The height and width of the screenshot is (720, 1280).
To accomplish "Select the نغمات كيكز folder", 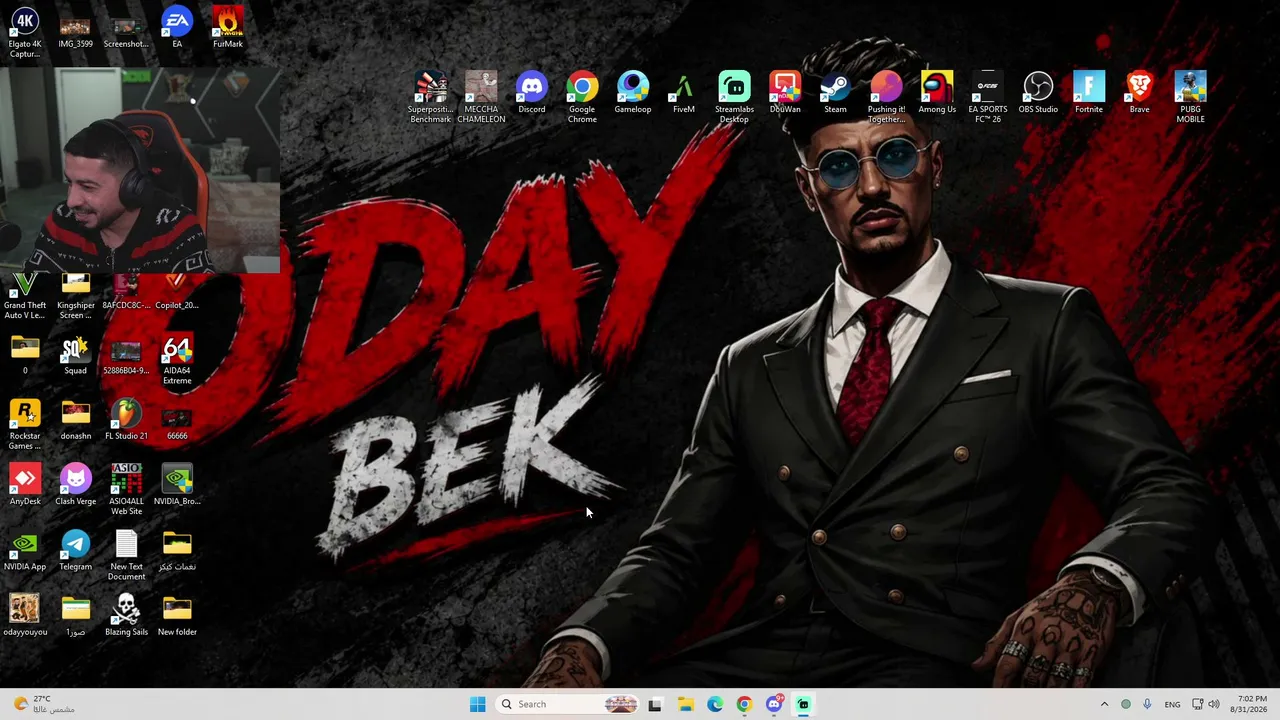I will tap(177, 550).
